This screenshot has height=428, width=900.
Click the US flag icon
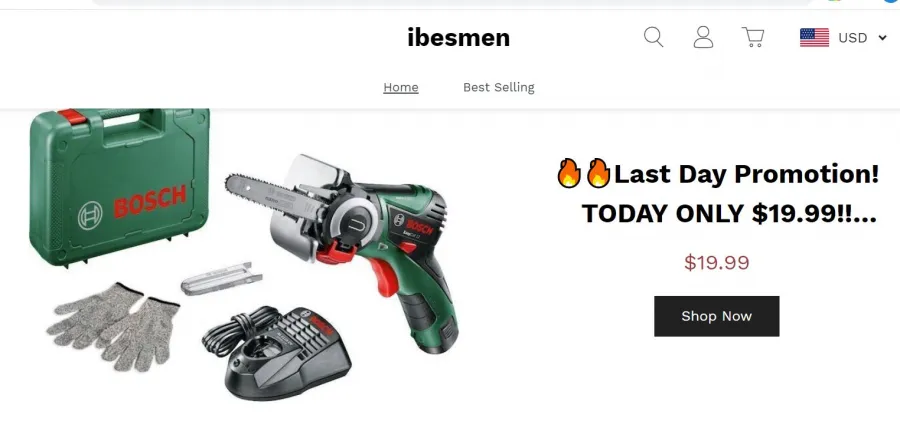[x=814, y=38]
